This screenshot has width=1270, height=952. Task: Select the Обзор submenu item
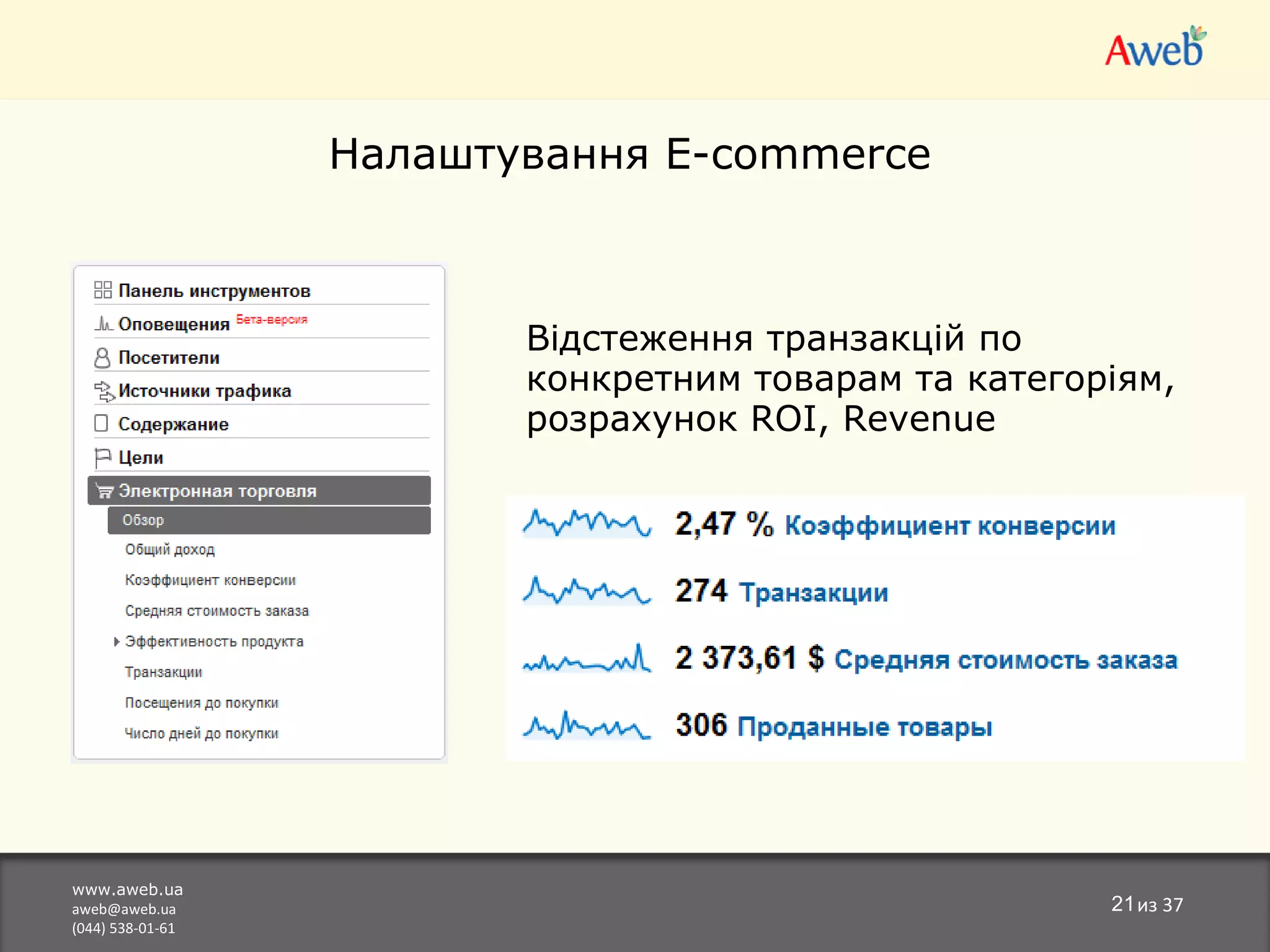coord(269,521)
